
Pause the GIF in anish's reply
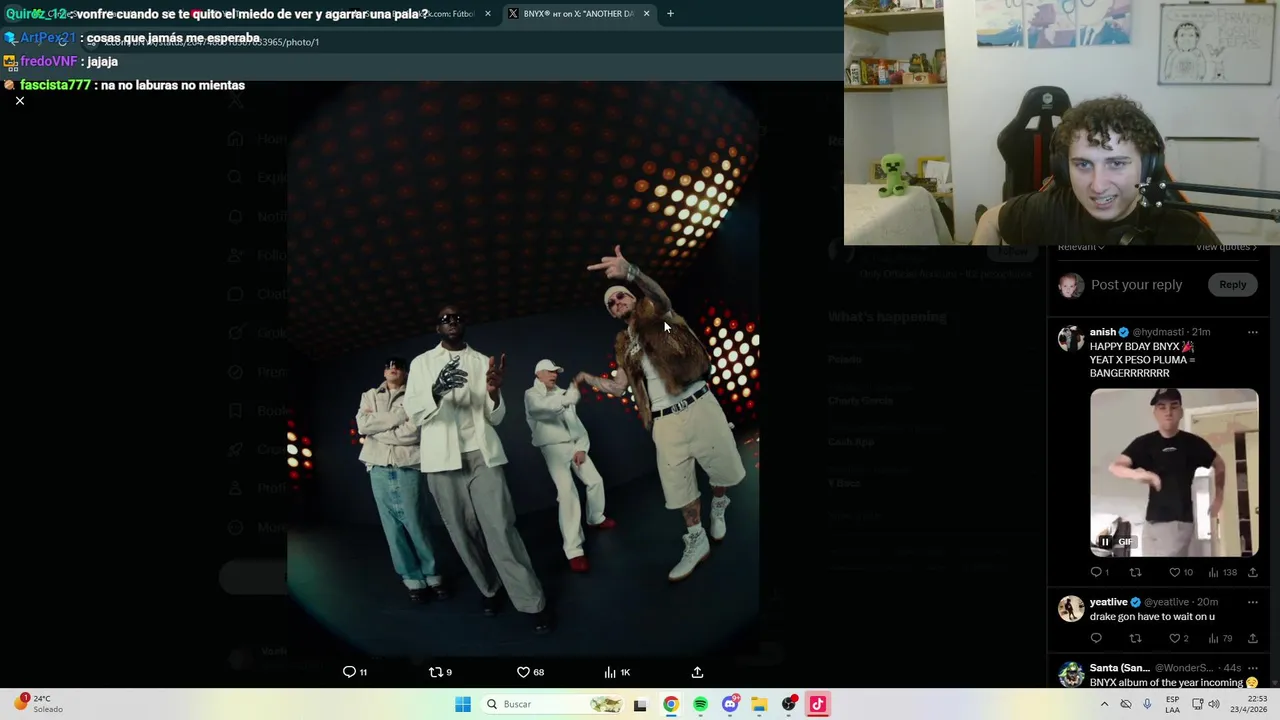[x=1105, y=542]
